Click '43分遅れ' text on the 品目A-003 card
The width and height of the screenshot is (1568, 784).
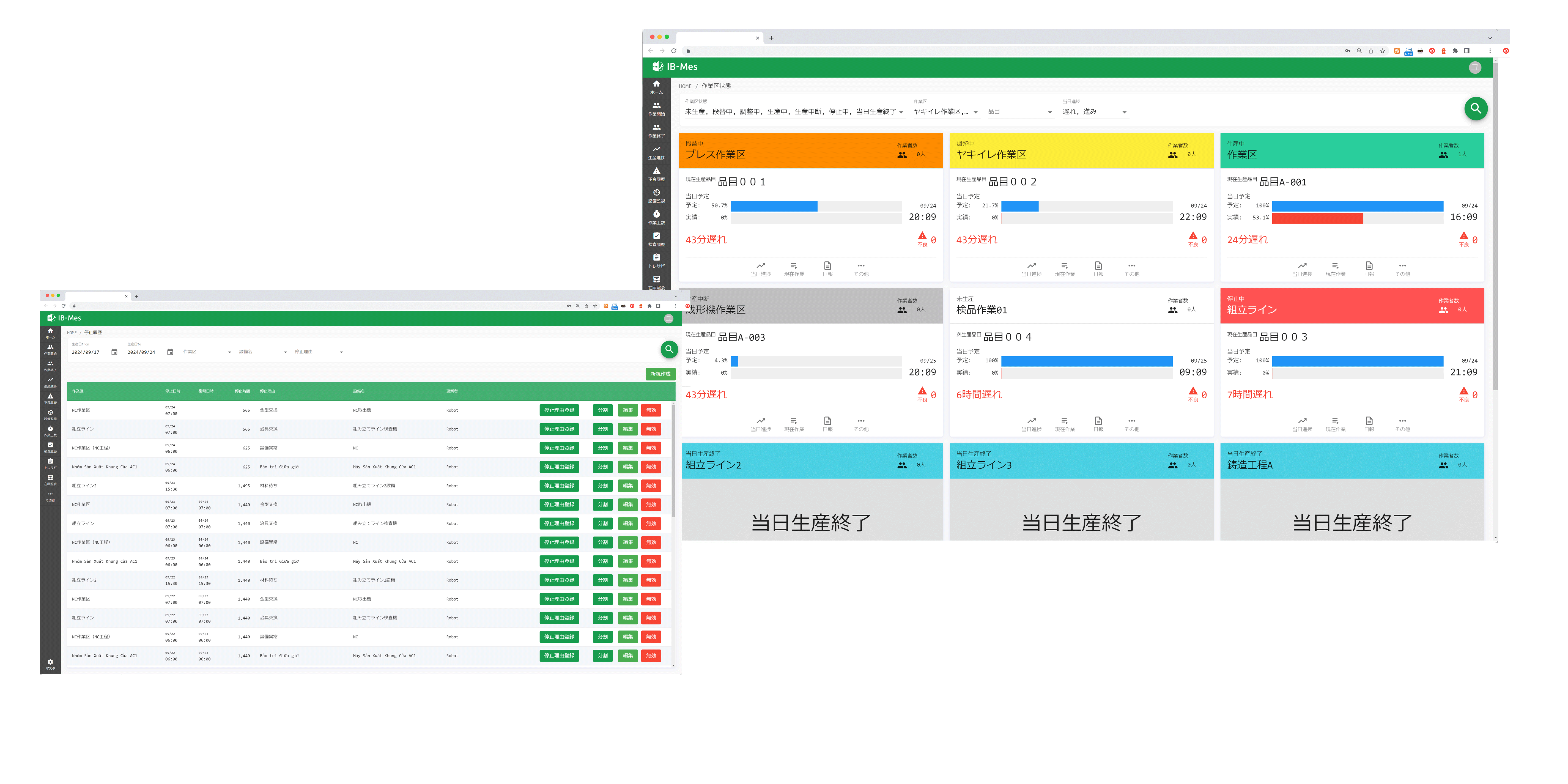[706, 394]
